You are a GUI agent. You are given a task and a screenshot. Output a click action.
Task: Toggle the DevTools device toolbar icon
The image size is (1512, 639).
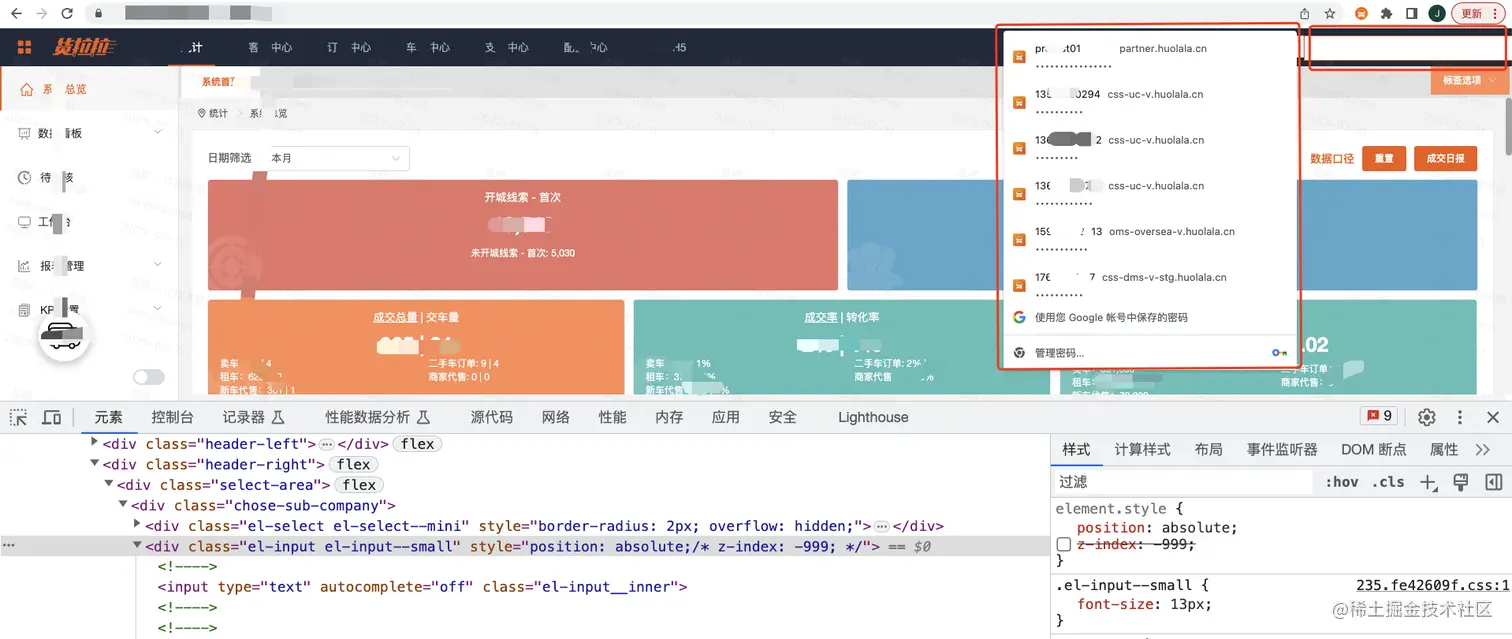coord(52,417)
